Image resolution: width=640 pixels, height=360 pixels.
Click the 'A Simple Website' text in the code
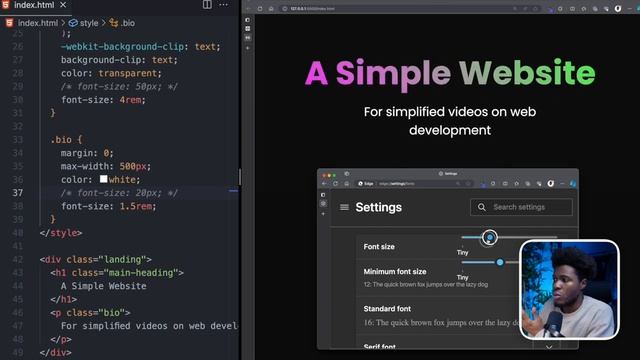[104, 286]
